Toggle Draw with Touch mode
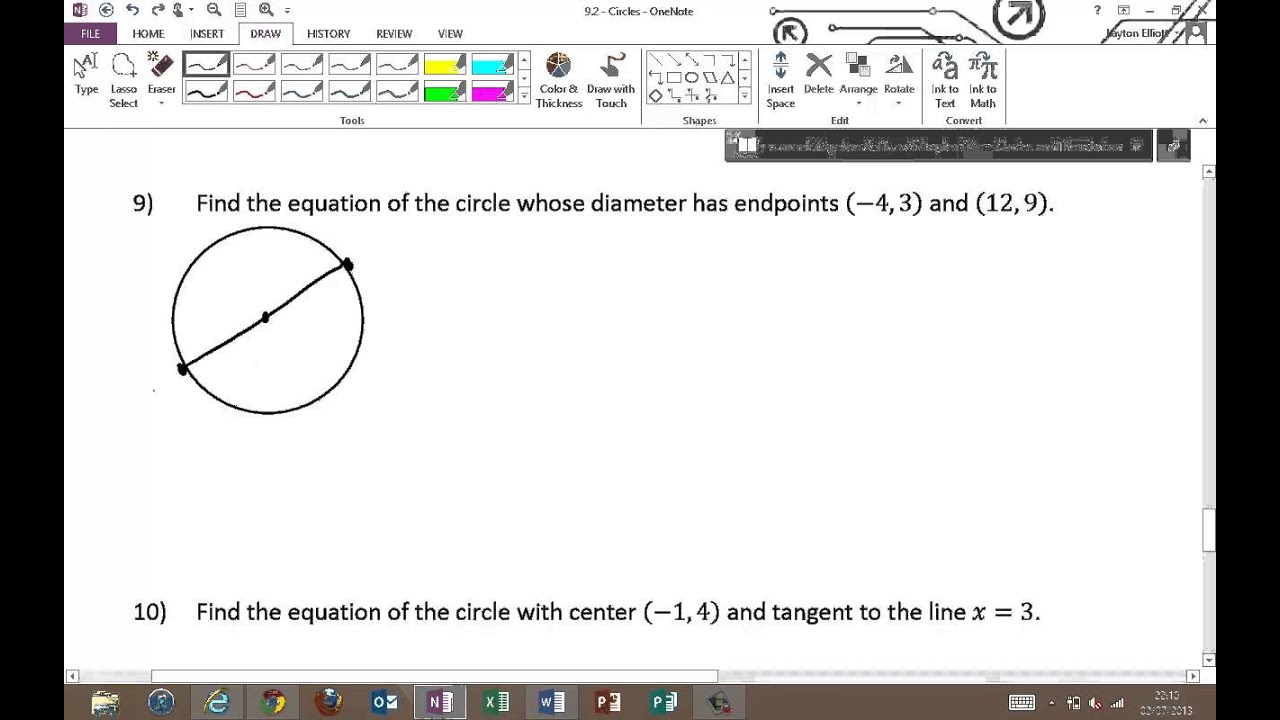Screen dimensions: 1280x720 611,80
